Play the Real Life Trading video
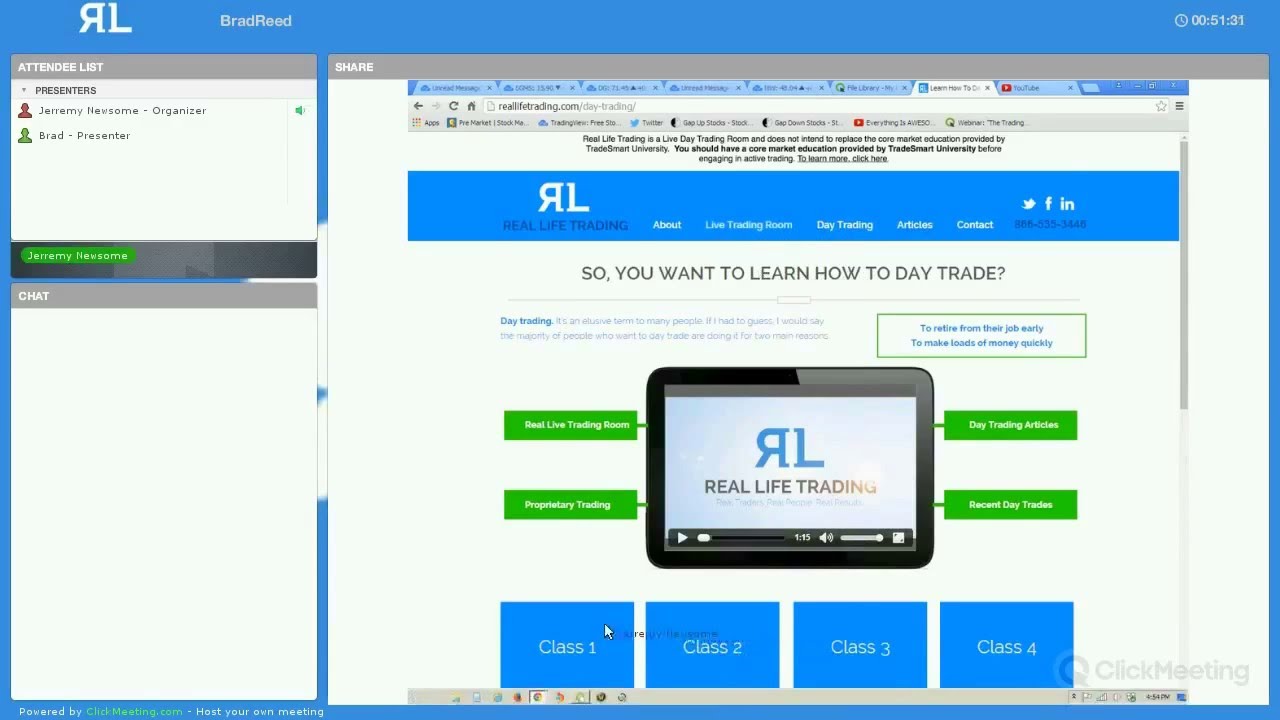The image size is (1280, 720). pos(682,538)
